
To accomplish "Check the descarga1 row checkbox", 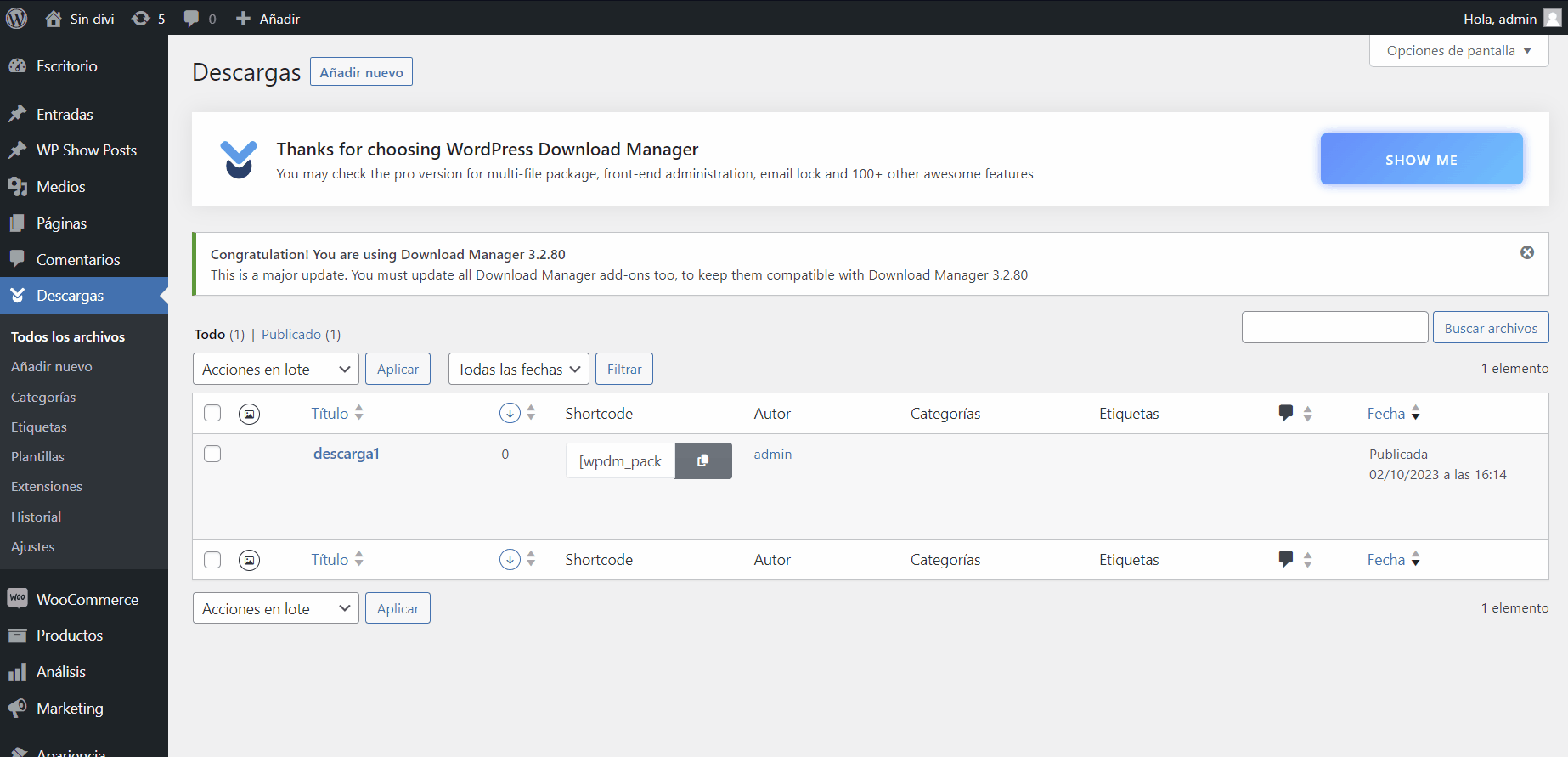I will point(212,454).
